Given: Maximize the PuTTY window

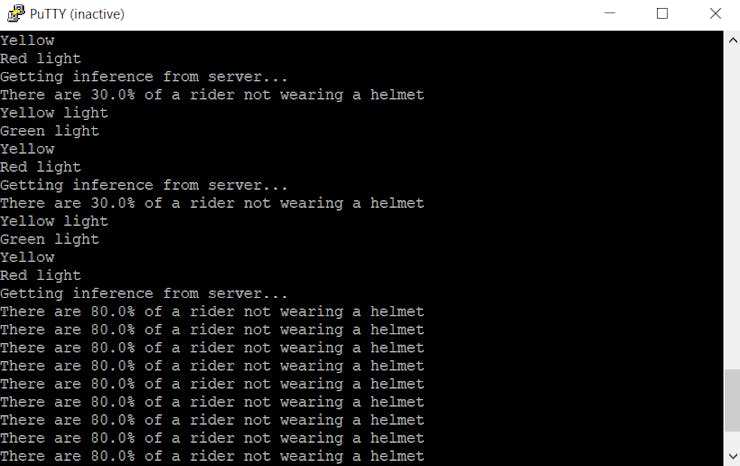Looking at the screenshot, I should [x=662, y=13].
